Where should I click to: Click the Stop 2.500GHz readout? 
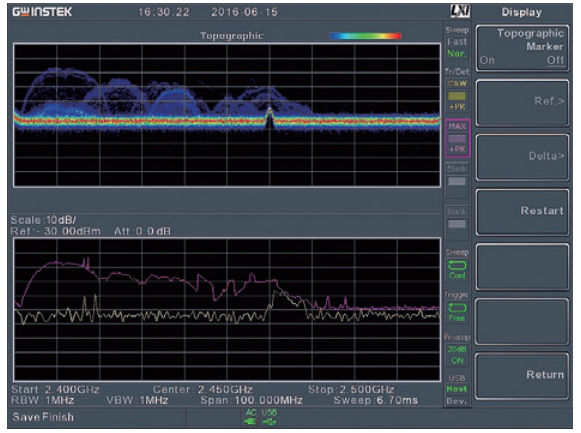click(x=351, y=390)
